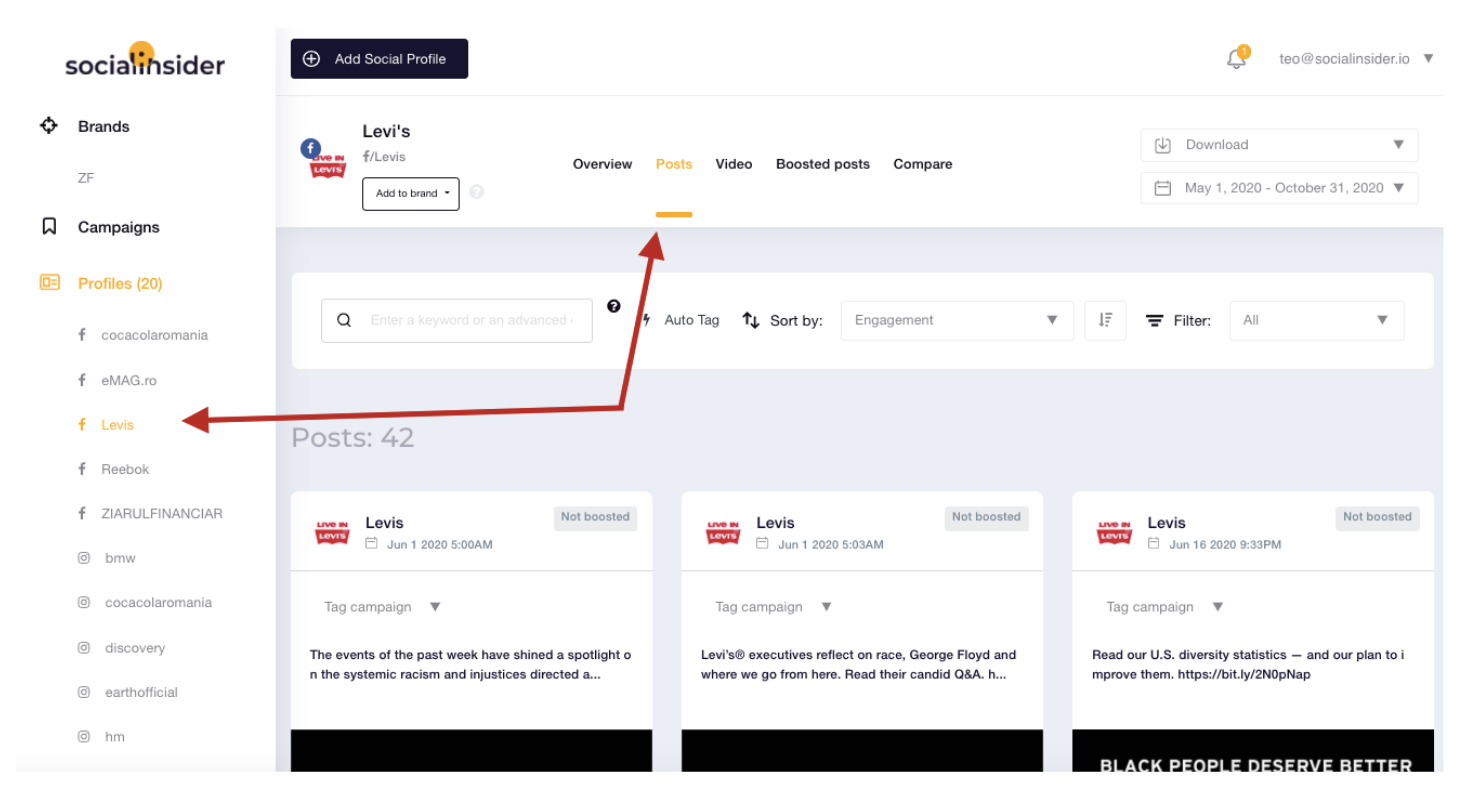Open the Boosted posts tab
1460x800 pixels.
click(823, 164)
